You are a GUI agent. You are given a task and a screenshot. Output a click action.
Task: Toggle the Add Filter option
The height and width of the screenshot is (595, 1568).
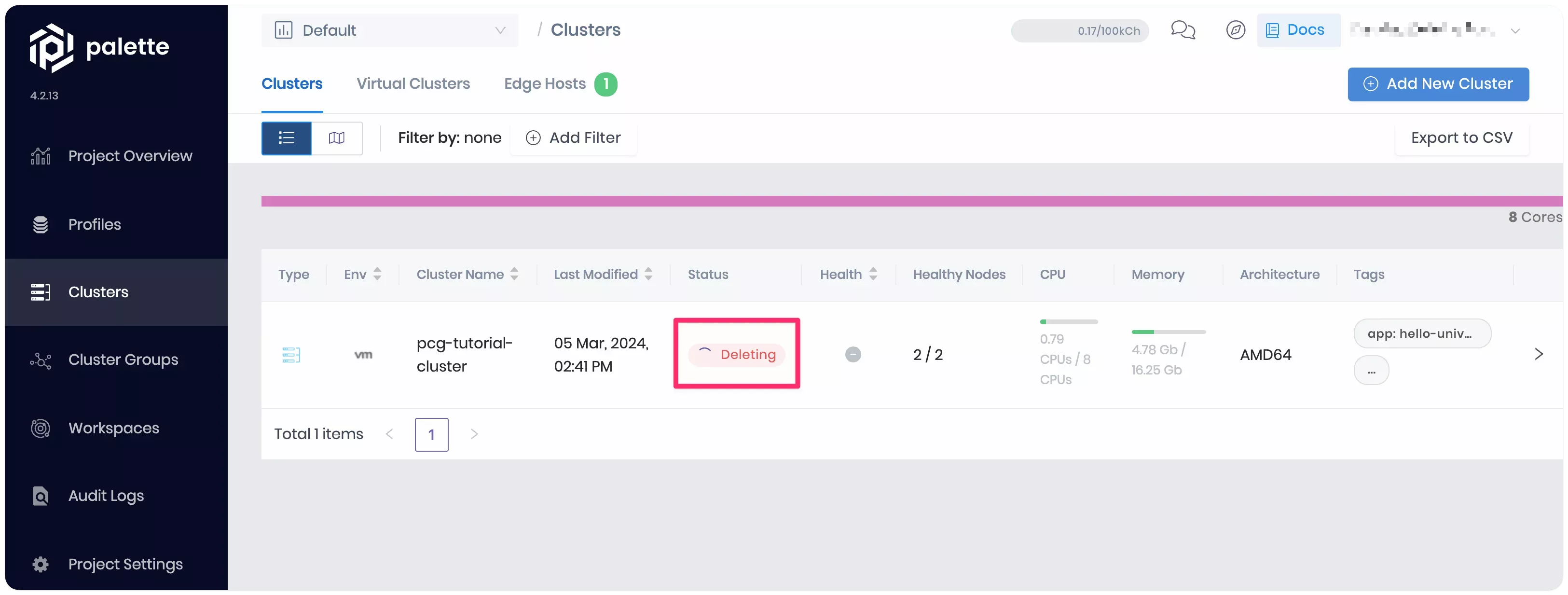pos(574,137)
